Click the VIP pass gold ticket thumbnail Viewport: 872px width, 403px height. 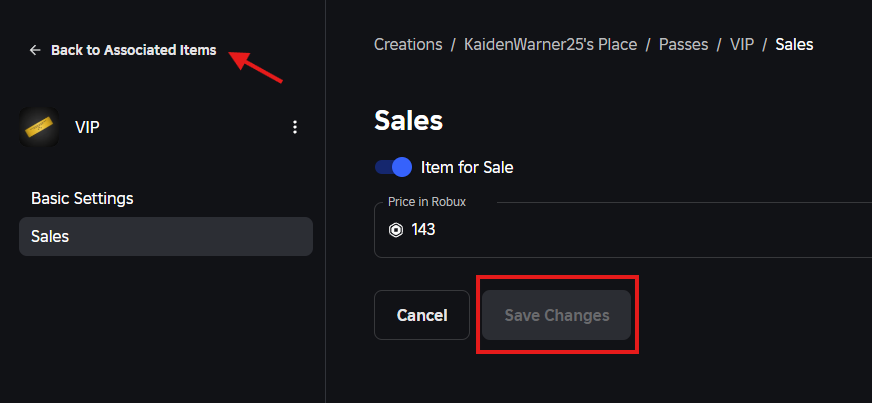pyautogui.click(x=39, y=127)
